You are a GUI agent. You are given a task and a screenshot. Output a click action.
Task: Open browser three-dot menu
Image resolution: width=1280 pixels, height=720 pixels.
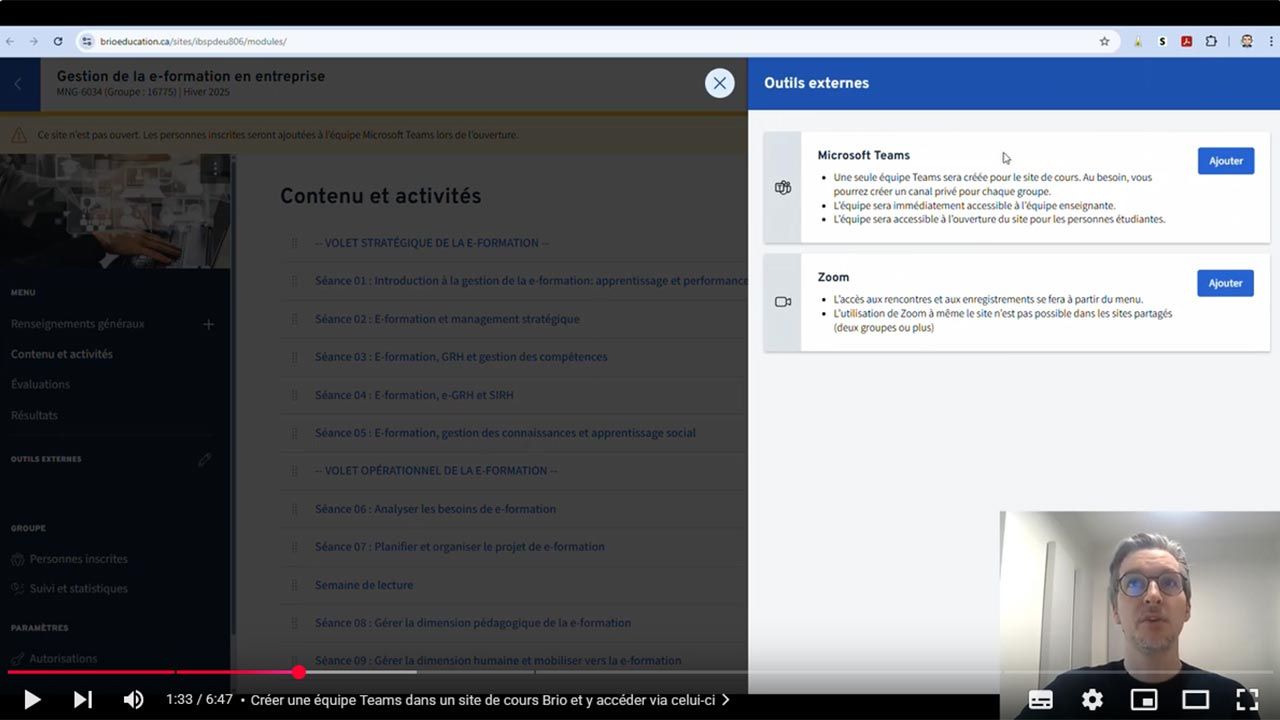pos(1271,41)
